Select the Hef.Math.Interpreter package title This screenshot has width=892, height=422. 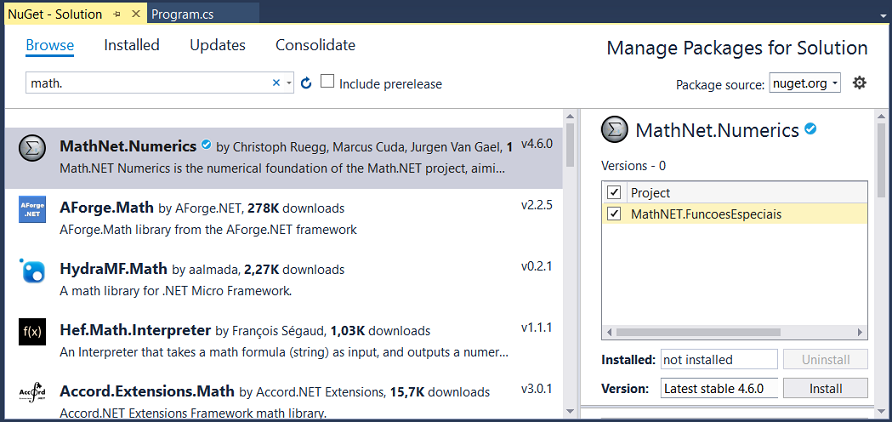[135, 330]
